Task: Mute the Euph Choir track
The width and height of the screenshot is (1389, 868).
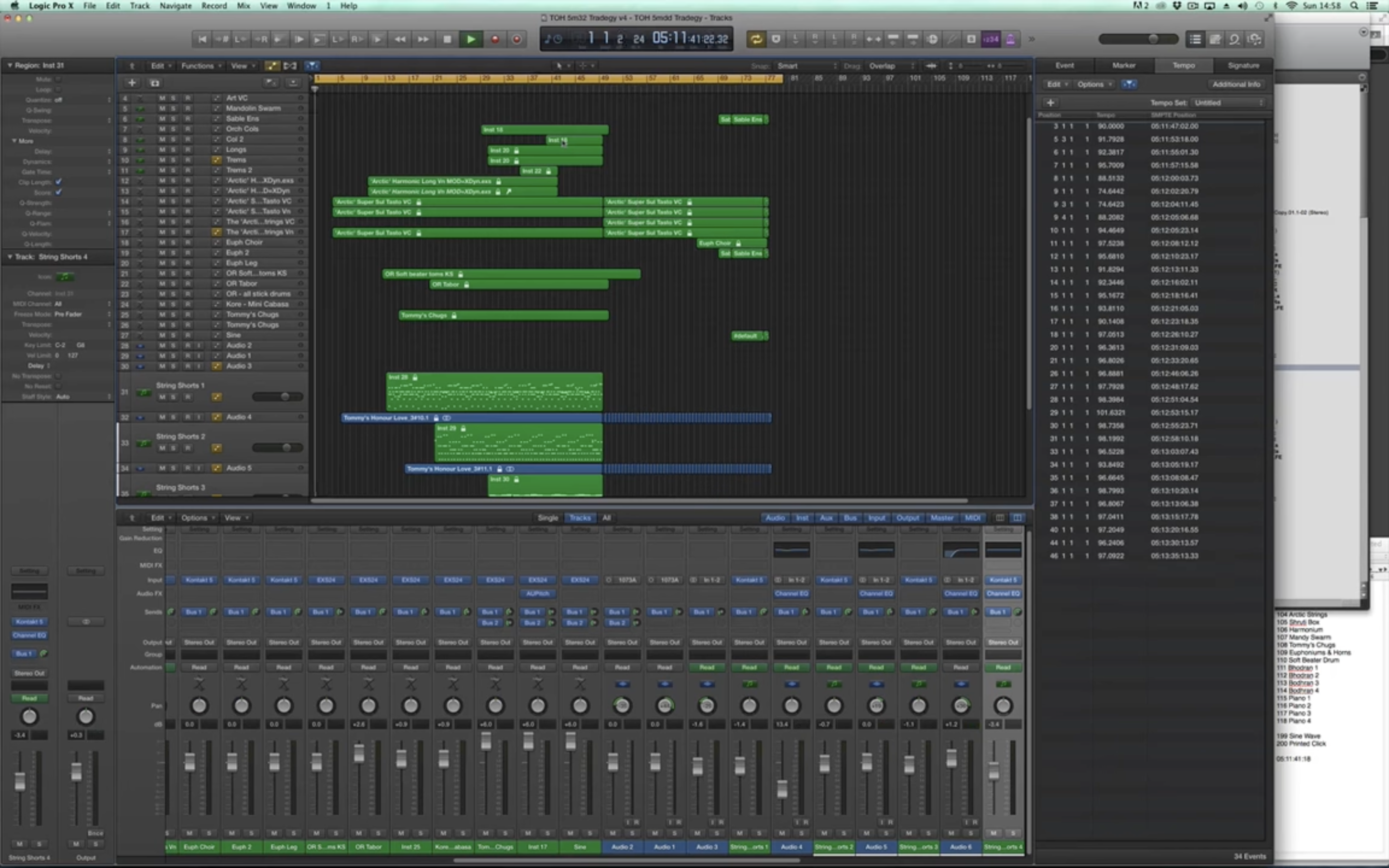Action: click(163, 242)
